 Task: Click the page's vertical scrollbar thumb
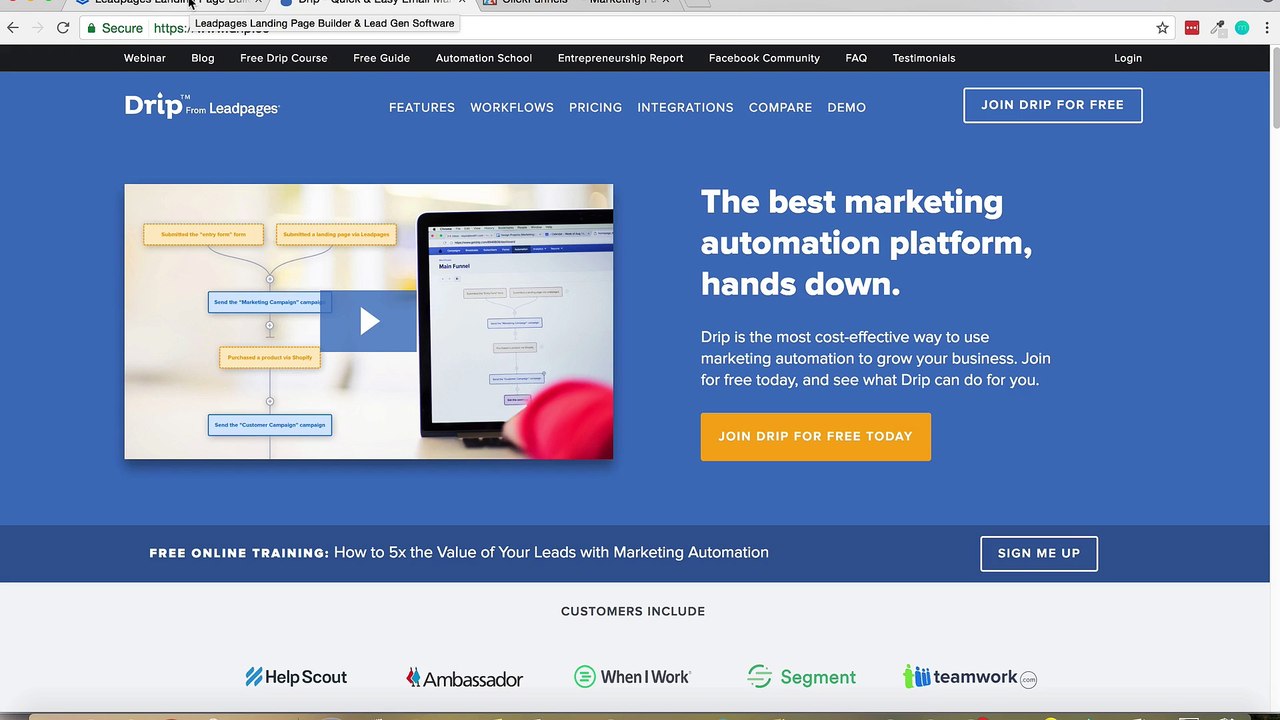(x=1275, y=87)
